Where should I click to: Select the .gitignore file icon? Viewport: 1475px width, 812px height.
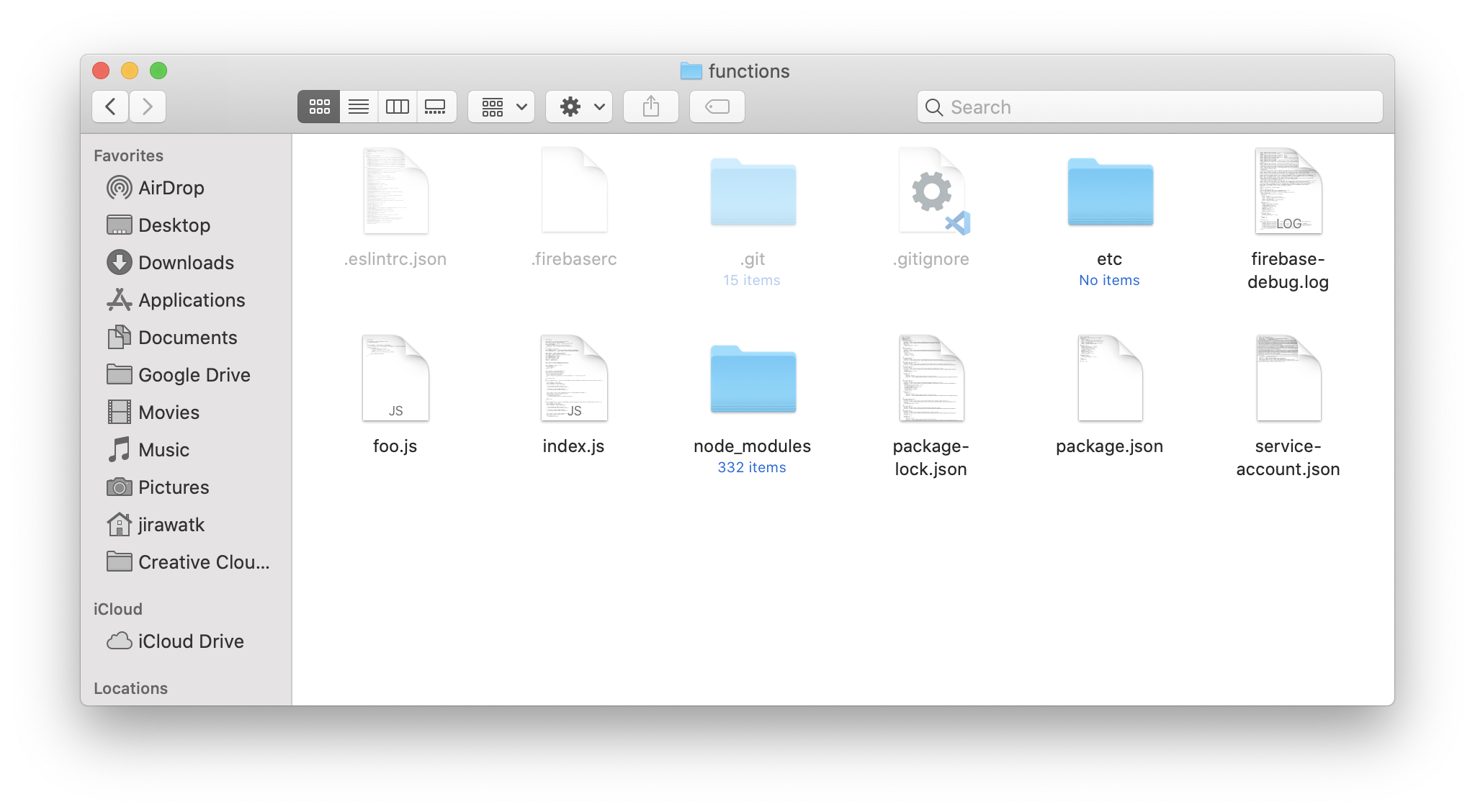931,192
